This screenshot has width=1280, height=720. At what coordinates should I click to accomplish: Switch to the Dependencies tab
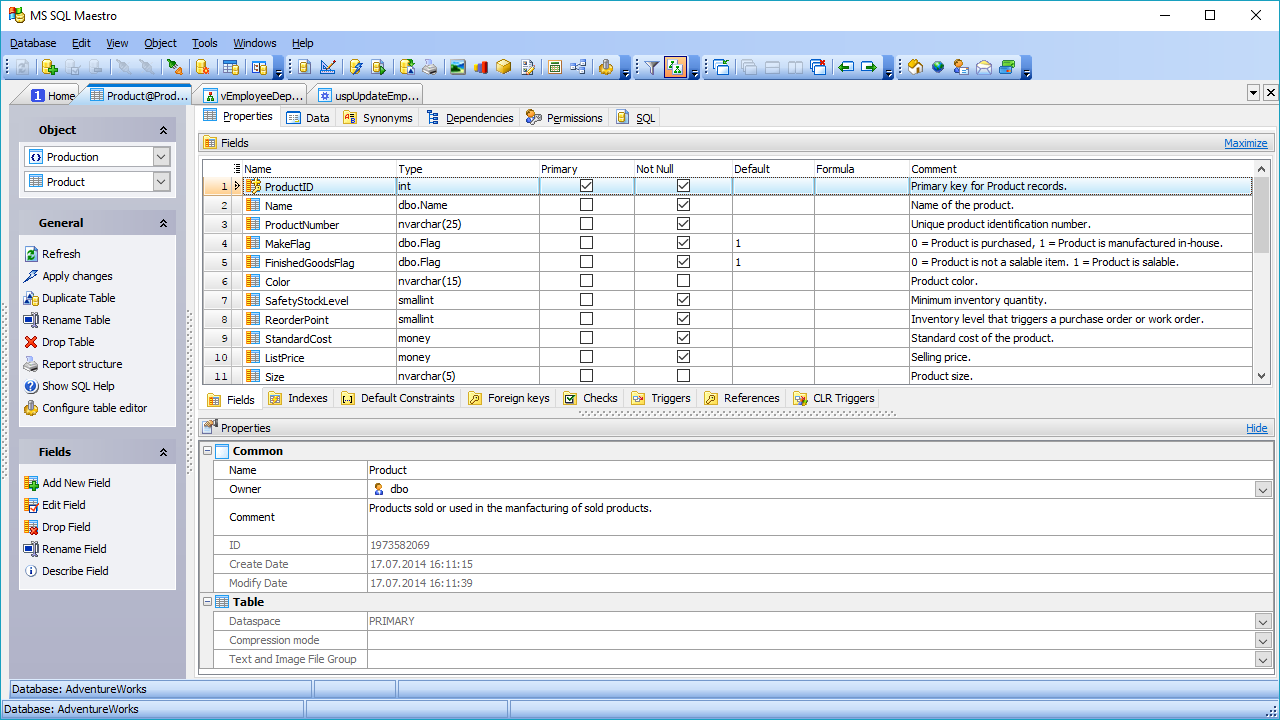[470, 118]
